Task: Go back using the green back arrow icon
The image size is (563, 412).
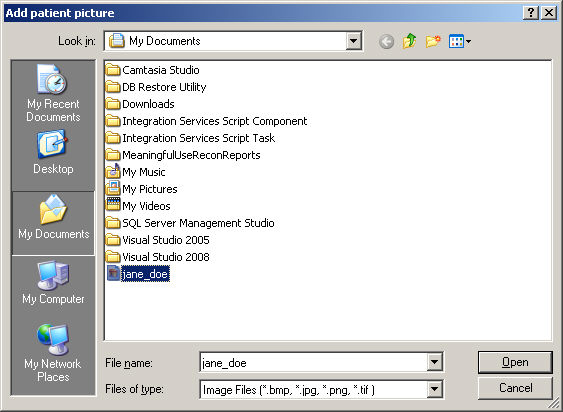Action: click(x=386, y=42)
